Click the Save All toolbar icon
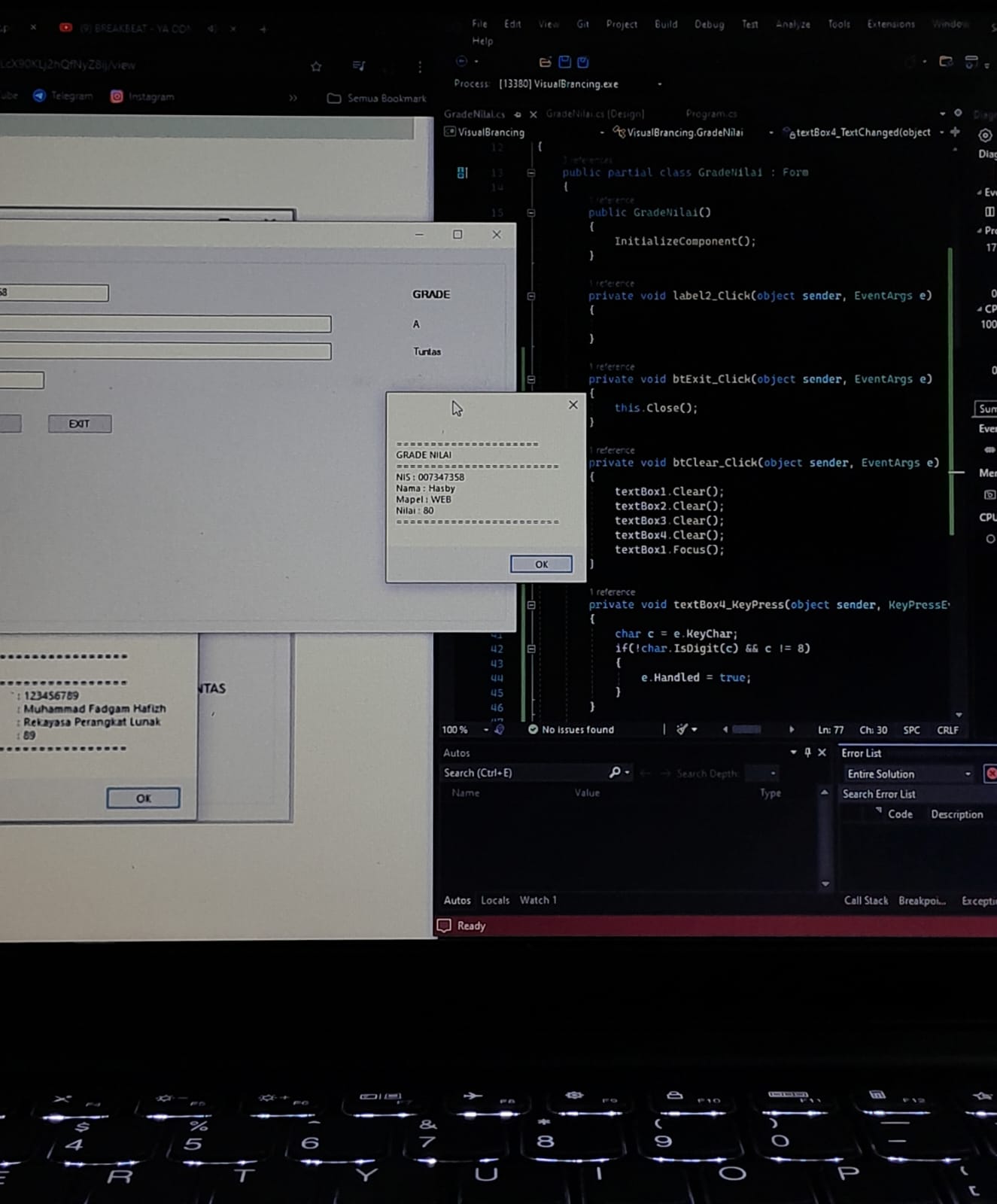The width and height of the screenshot is (997, 1204). click(582, 62)
